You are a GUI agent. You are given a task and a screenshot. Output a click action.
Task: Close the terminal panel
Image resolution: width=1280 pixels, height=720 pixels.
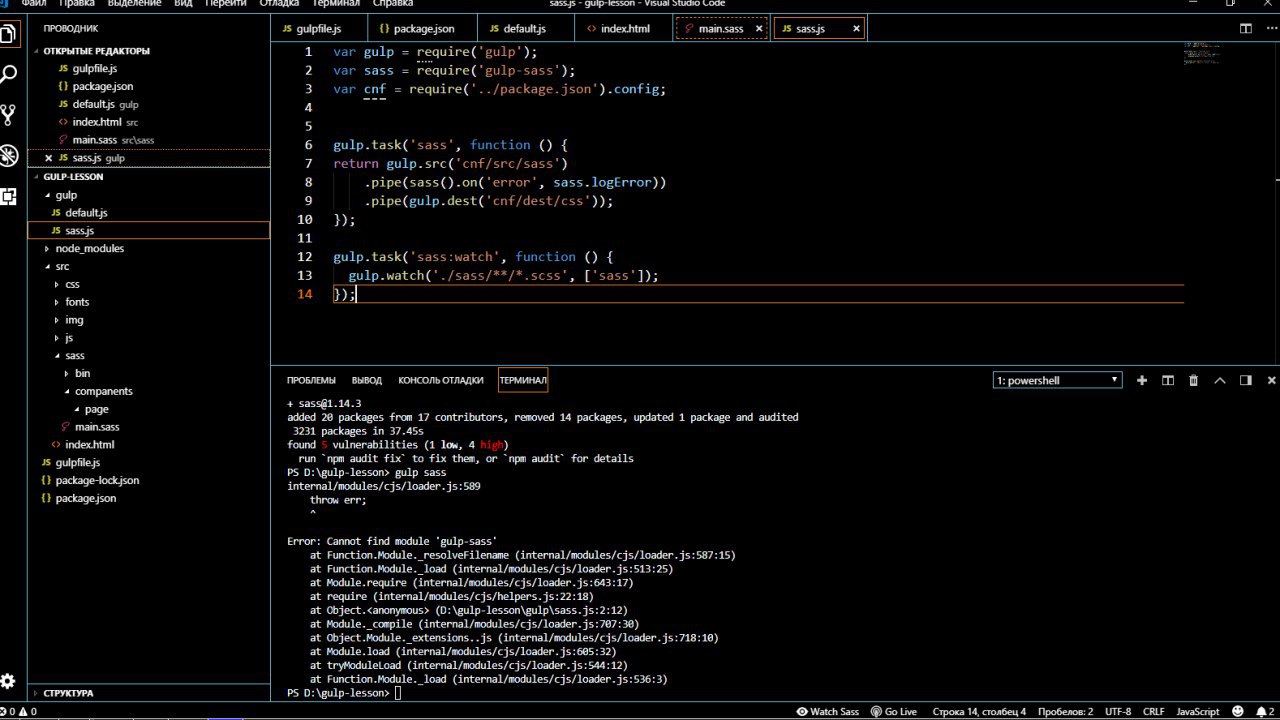1272,380
